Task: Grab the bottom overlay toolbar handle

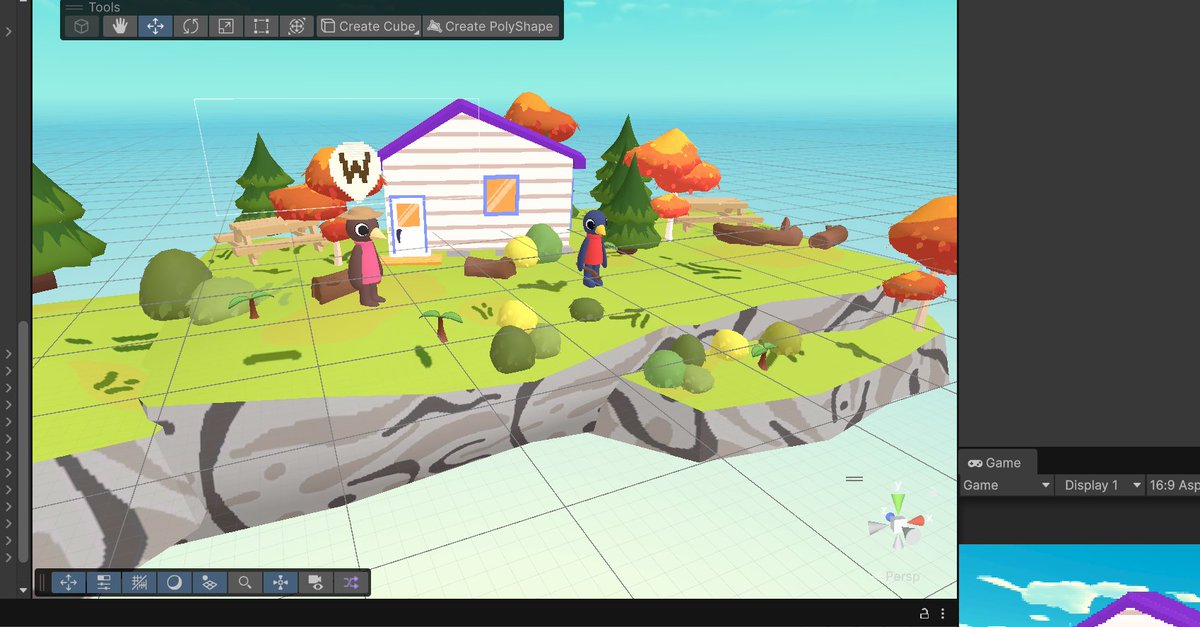Action: pyautogui.click(x=42, y=582)
